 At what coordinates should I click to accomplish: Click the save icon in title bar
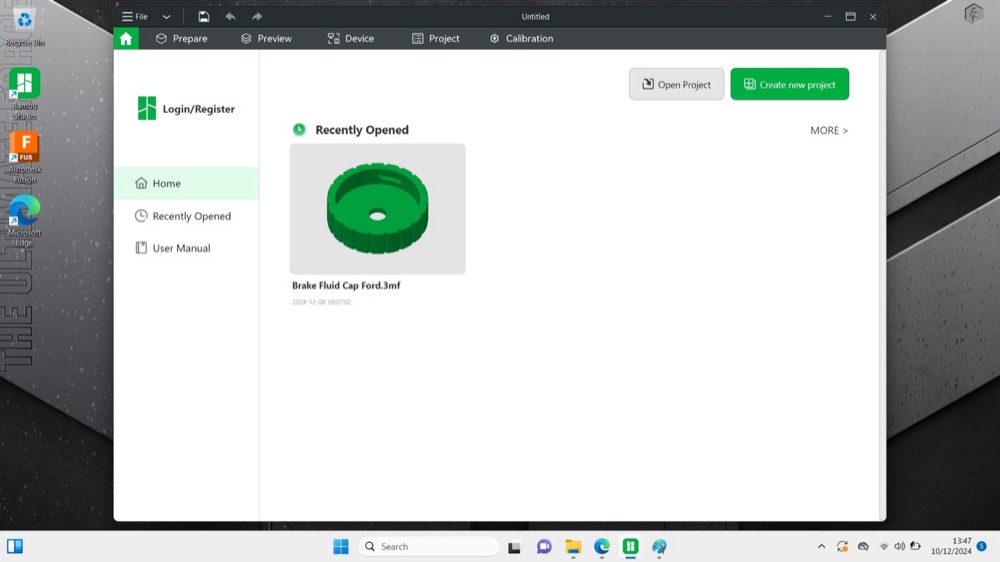tap(203, 17)
